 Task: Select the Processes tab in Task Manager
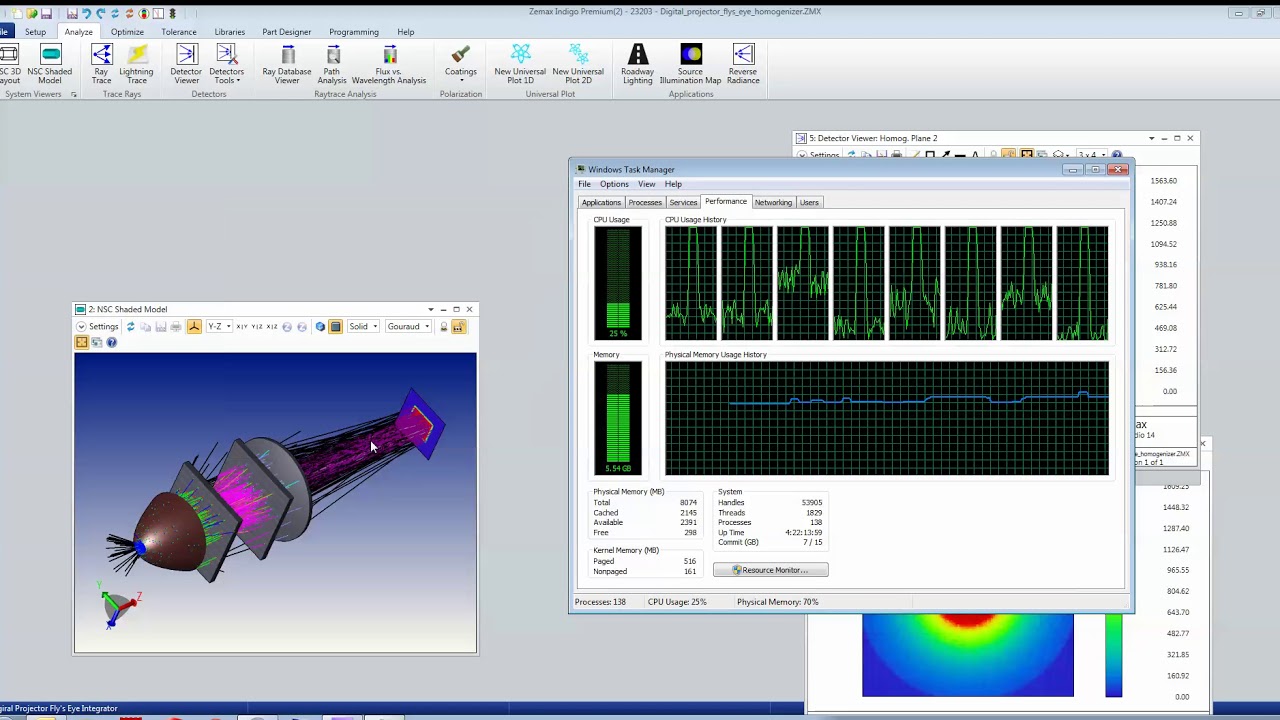click(645, 202)
